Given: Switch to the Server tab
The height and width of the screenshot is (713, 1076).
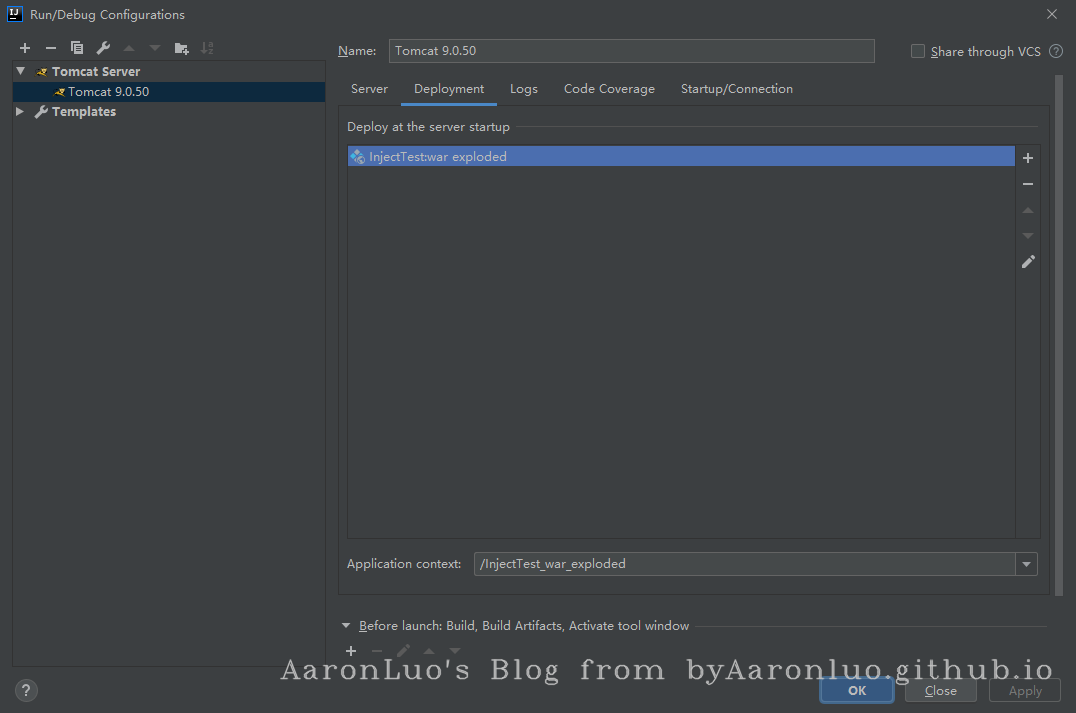Looking at the screenshot, I should 369,89.
